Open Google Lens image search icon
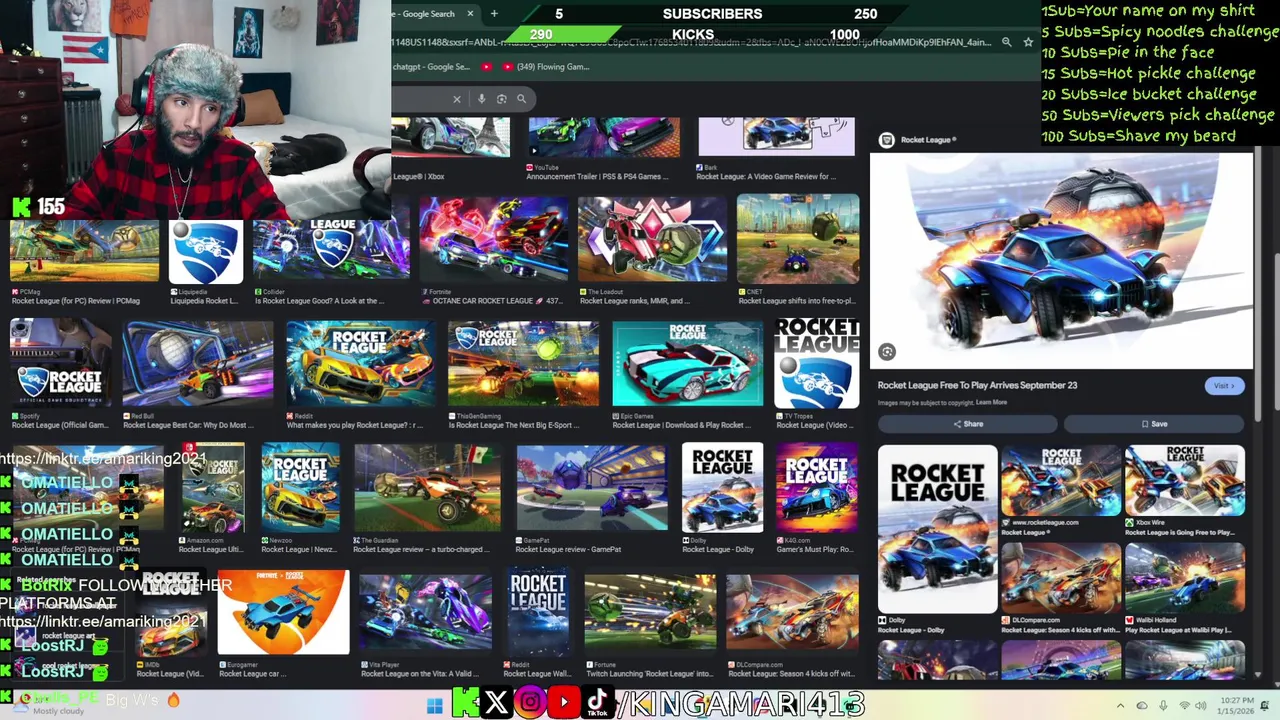The image size is (1280, 720). click(x=502, y=99)
